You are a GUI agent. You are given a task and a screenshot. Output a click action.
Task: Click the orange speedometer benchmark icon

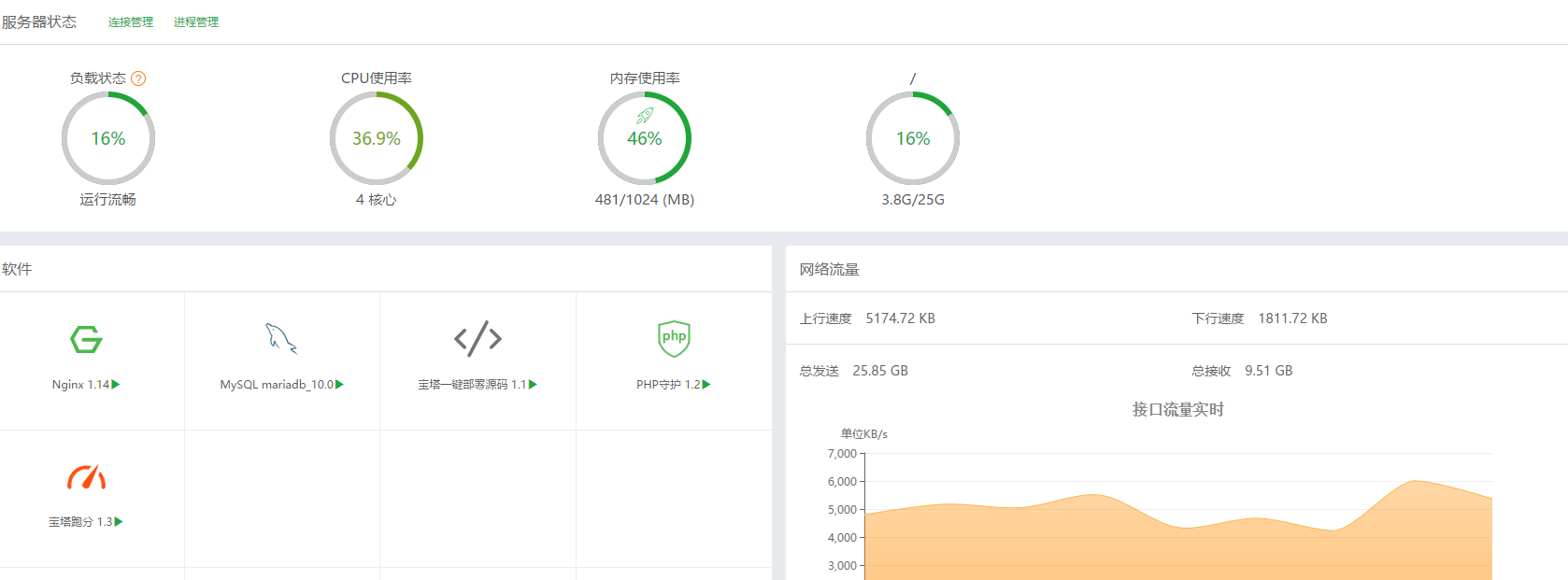pyautogui.click(x=86, y=477)
